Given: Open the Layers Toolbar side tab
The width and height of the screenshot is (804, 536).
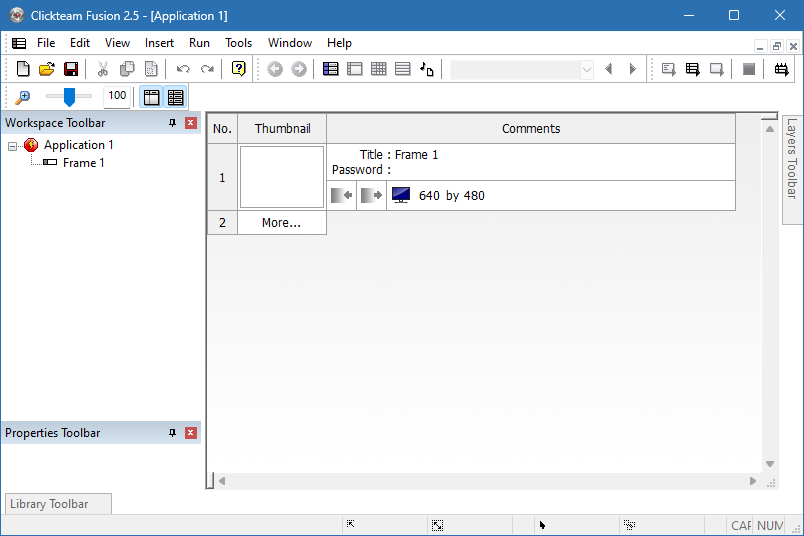Looking at the screenshot, I should pyautogui.click(x=792, y=170).
